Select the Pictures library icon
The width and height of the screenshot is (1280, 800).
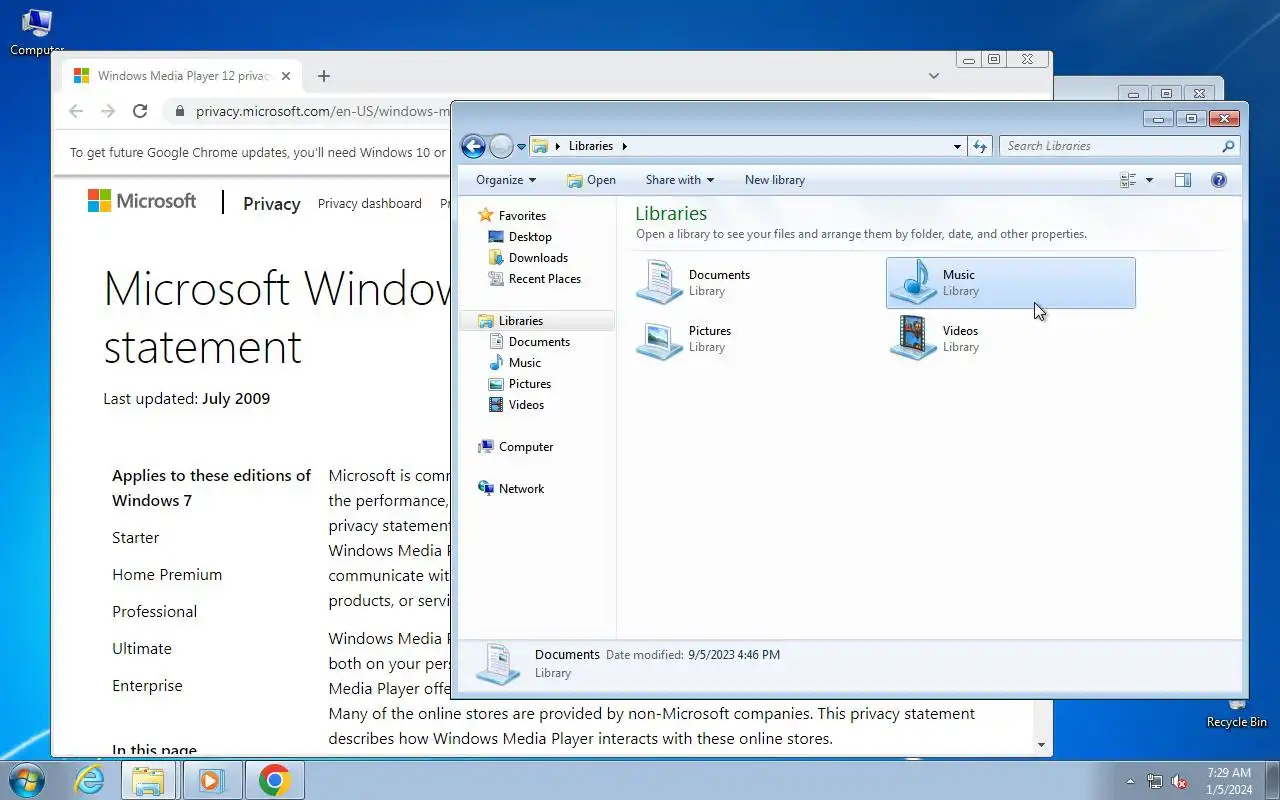[660, 339]
